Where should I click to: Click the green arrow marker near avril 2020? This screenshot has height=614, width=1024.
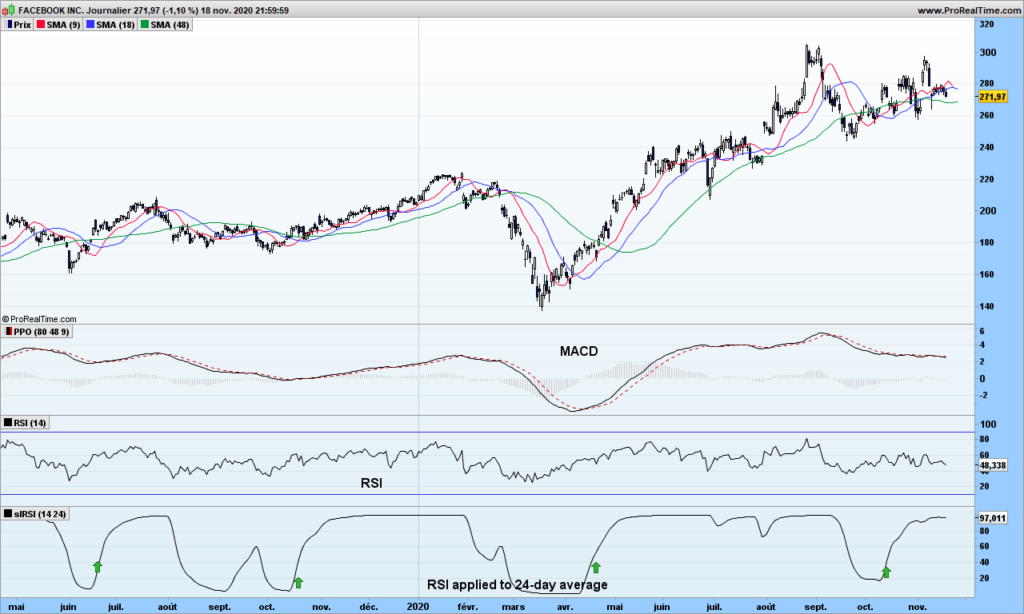coord(596,568)
